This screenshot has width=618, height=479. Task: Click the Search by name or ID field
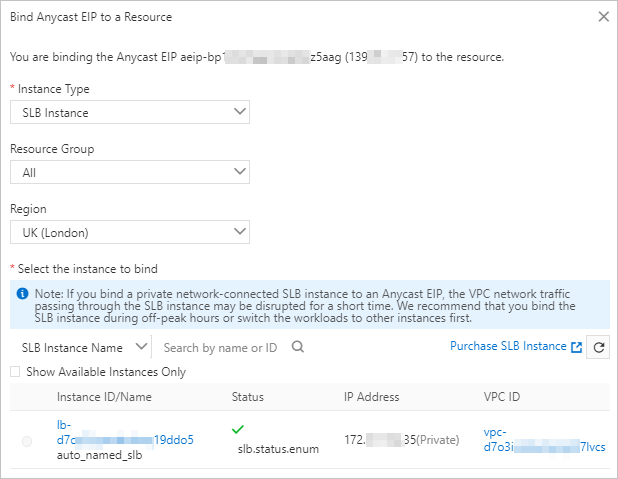click(x=221, y=348)
